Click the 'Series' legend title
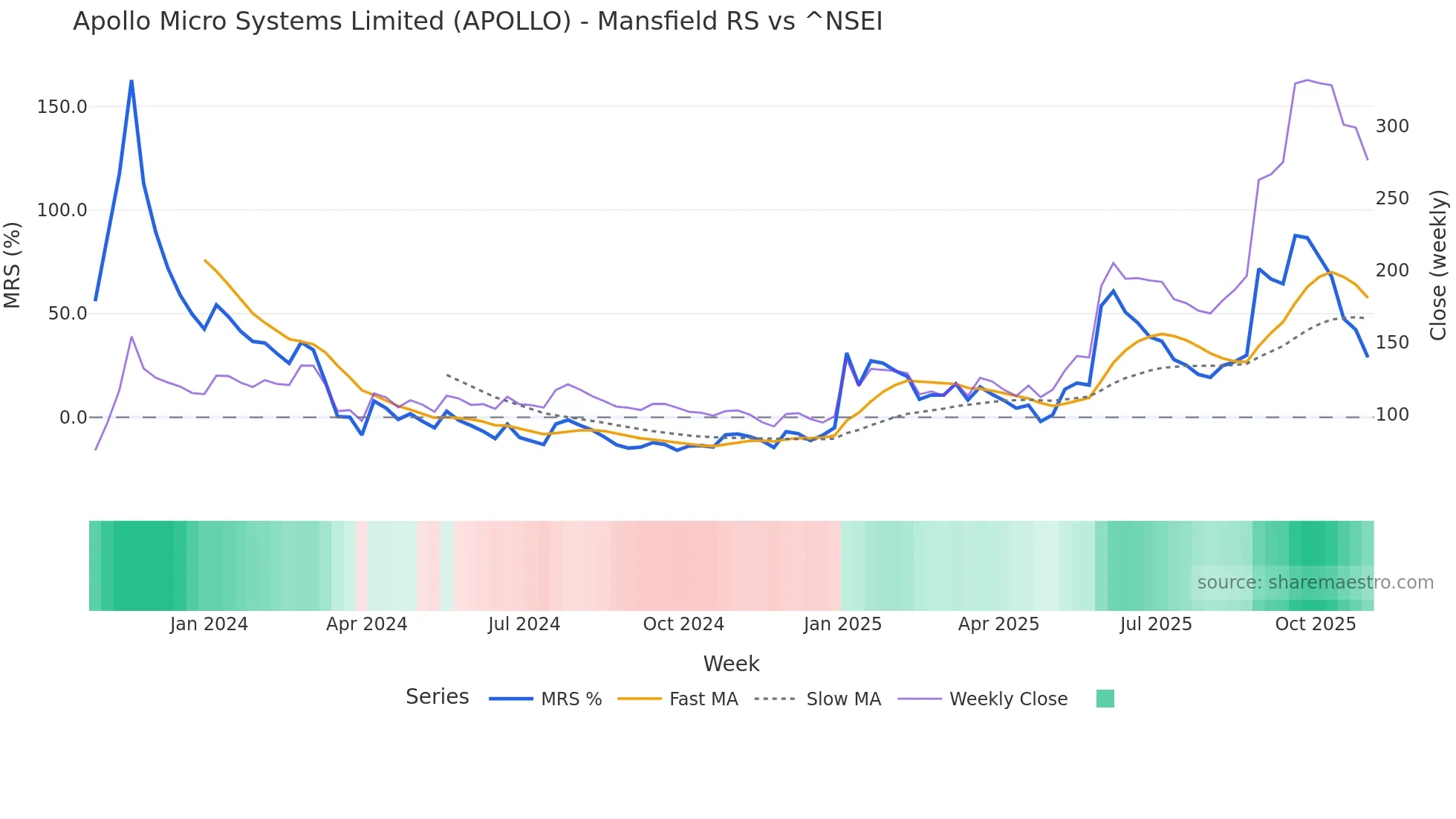1456x819 pixels. (438, 697)
